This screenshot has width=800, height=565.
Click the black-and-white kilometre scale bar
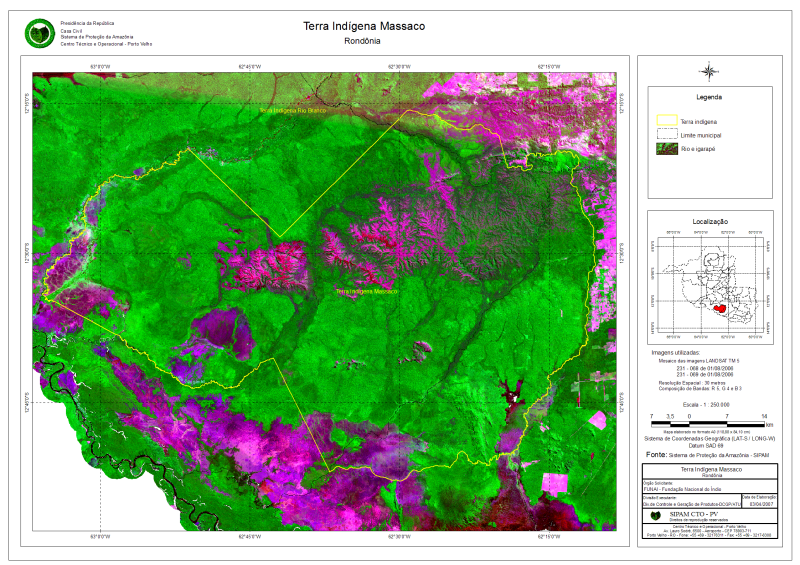[708, 424]
